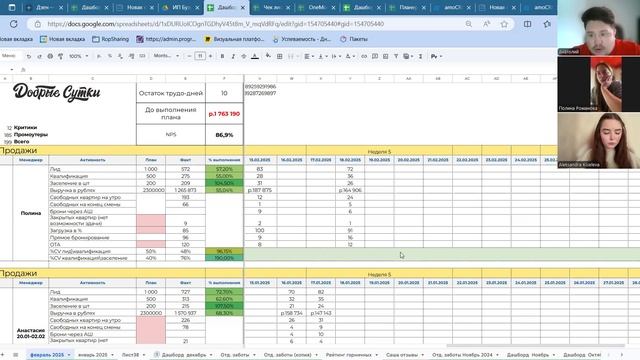Toggle strikethrough formatting
640x360 pixels.
[x=244, y=56]
